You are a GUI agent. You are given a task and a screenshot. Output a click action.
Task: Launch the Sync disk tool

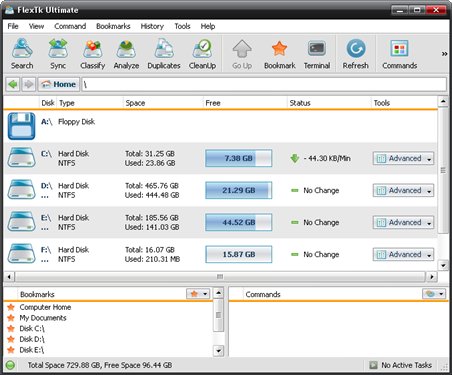pos(58,54)
